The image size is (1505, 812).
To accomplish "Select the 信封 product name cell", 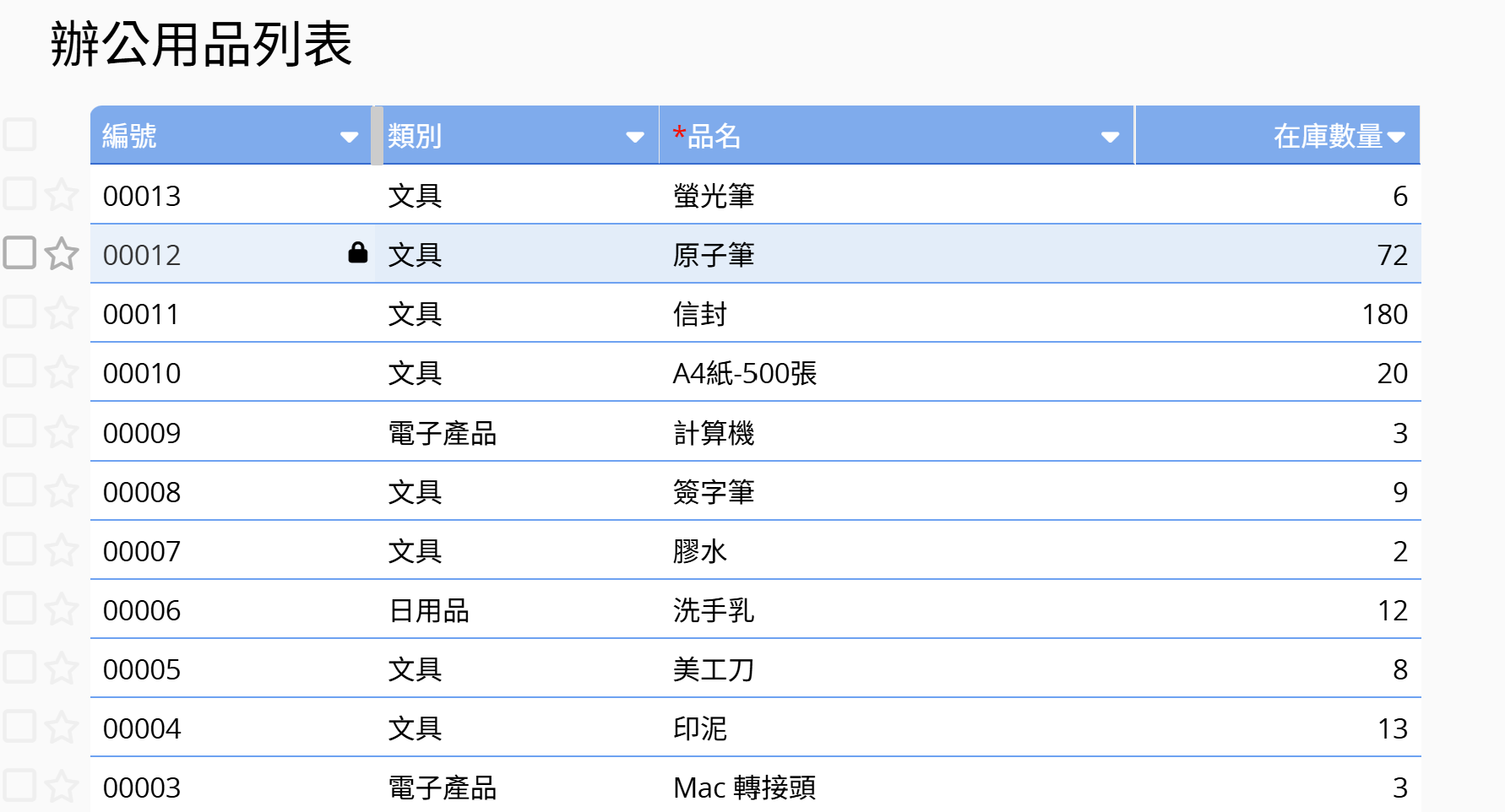I will (897, 313).
